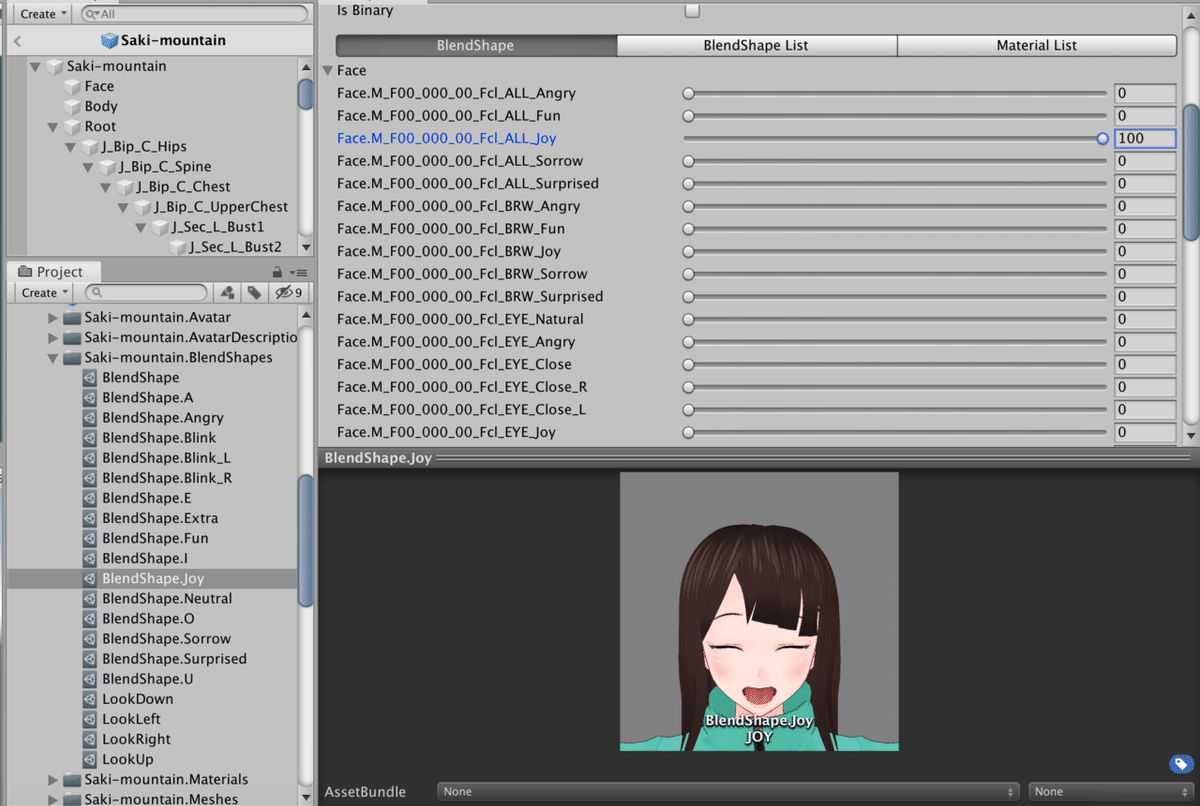Collapse the Root bone node
This screenshot has height=806, width=1200.
tap(54, 127)
